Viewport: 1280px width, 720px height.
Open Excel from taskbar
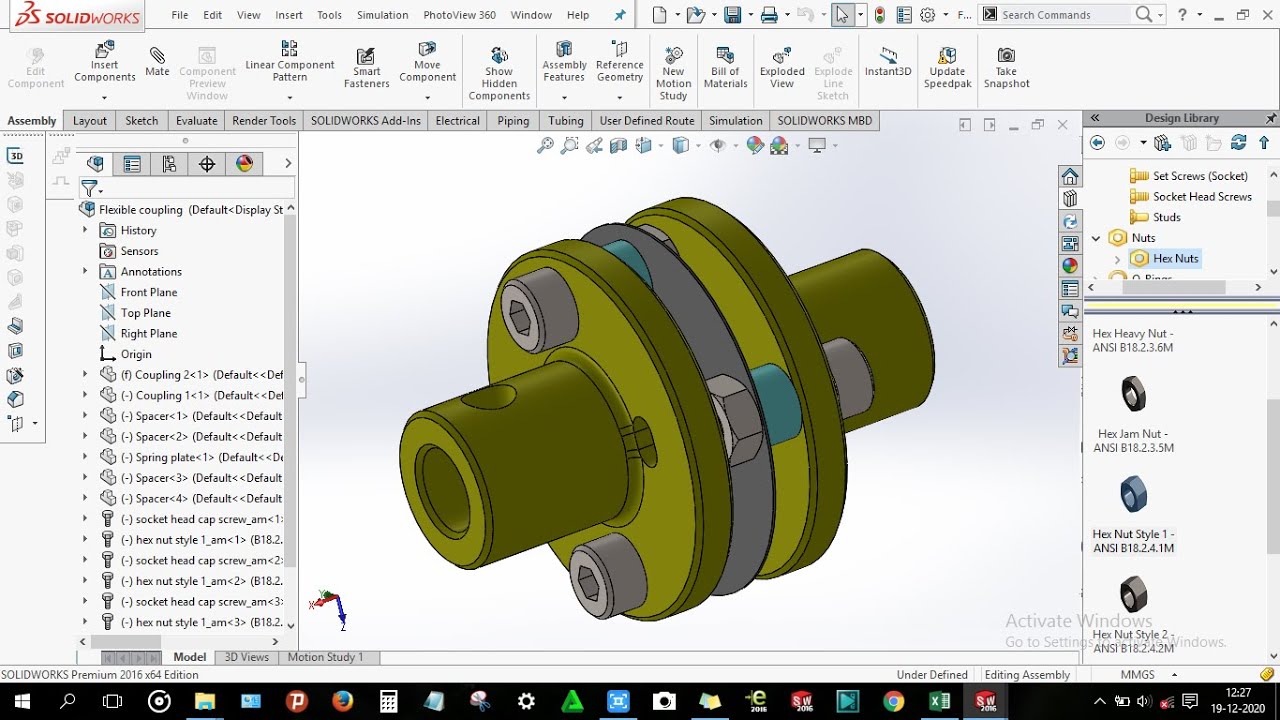pos(939,701)
